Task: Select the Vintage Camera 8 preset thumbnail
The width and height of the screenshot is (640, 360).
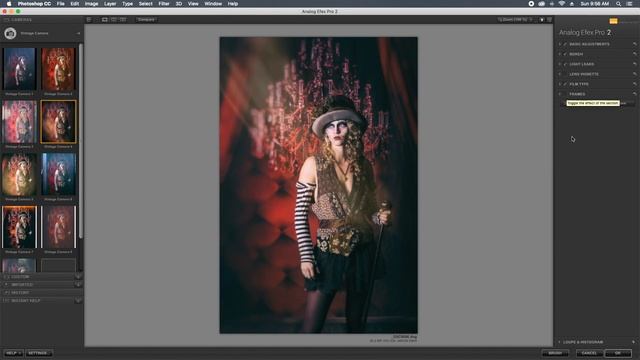Action: pyautogui.click(x=58, y=227)
